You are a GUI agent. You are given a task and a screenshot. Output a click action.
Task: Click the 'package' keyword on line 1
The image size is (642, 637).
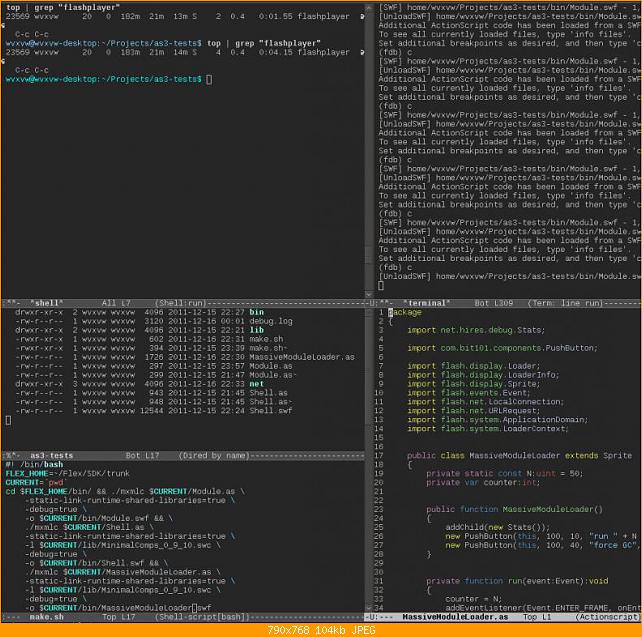405,312
